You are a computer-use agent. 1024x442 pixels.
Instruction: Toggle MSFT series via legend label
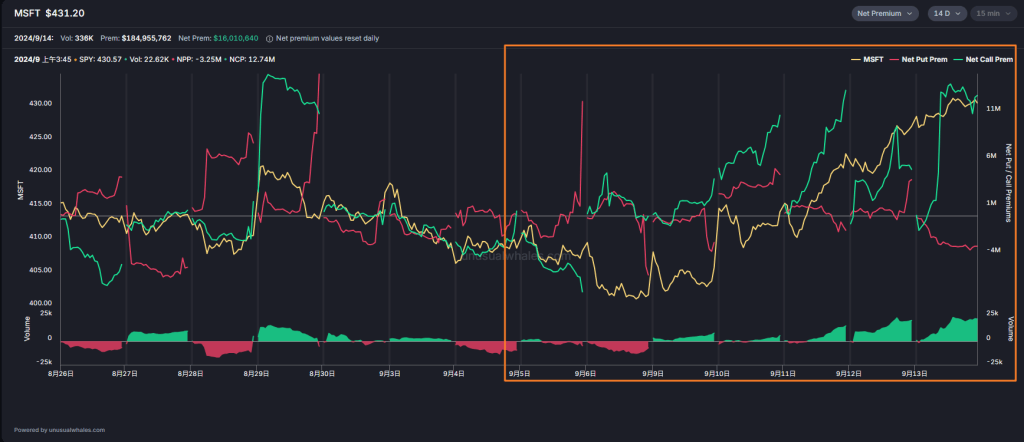[x=874, y=60]
